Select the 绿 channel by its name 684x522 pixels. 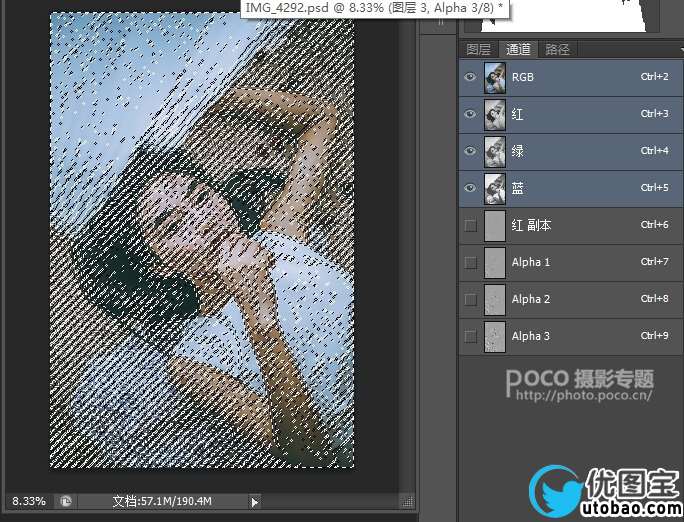(518, 151)
